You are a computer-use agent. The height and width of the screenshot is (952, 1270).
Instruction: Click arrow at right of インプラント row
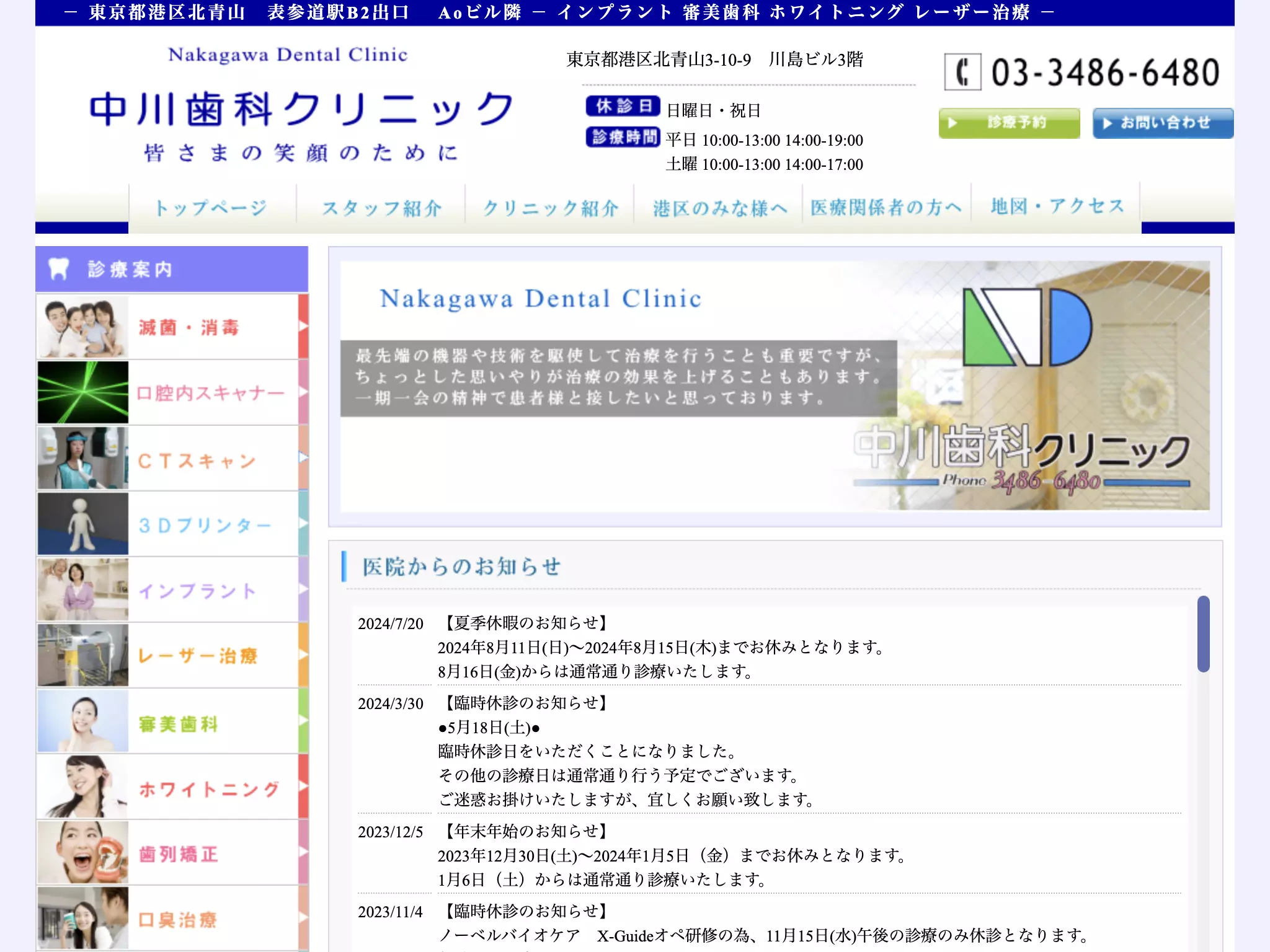(303, 589)
